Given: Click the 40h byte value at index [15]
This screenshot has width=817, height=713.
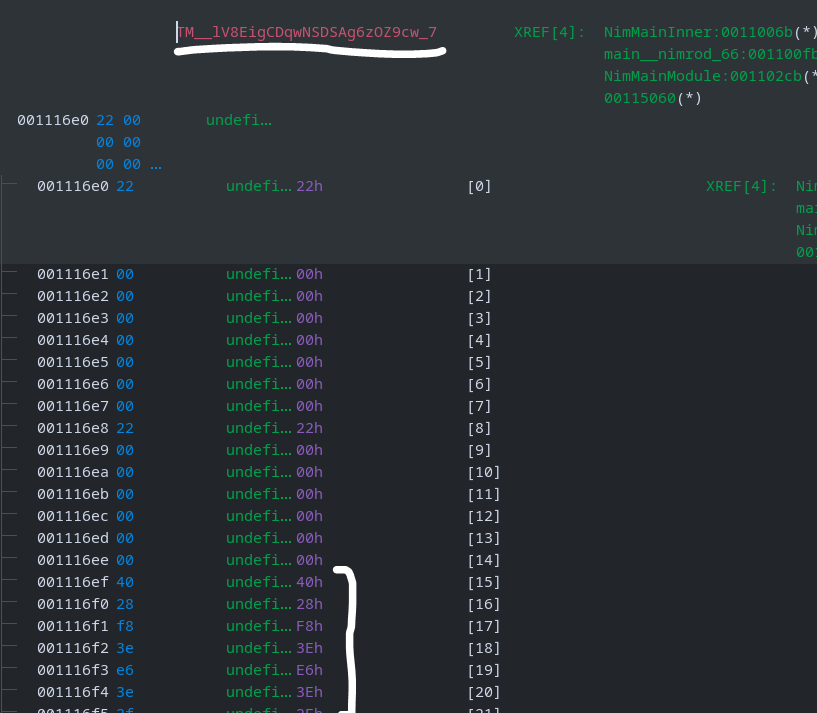Looking at the screenshot, I should [x=309, y=582].
